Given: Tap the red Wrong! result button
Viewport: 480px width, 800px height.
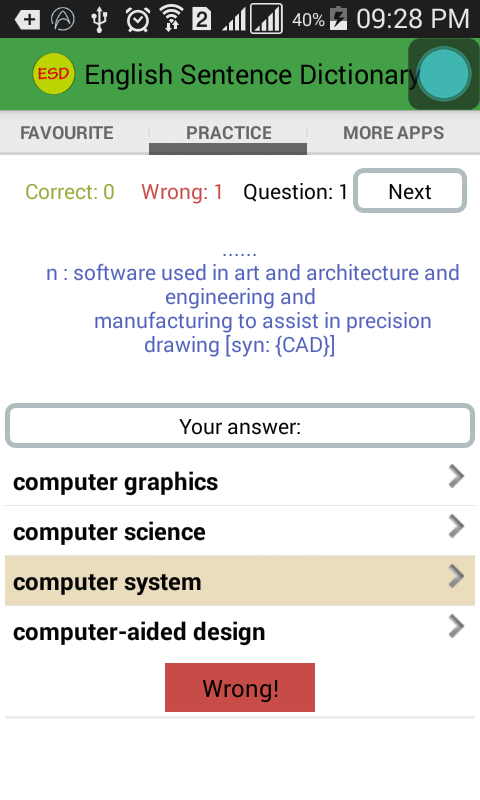Looking at the screenshot, I should tap(240, 687).
